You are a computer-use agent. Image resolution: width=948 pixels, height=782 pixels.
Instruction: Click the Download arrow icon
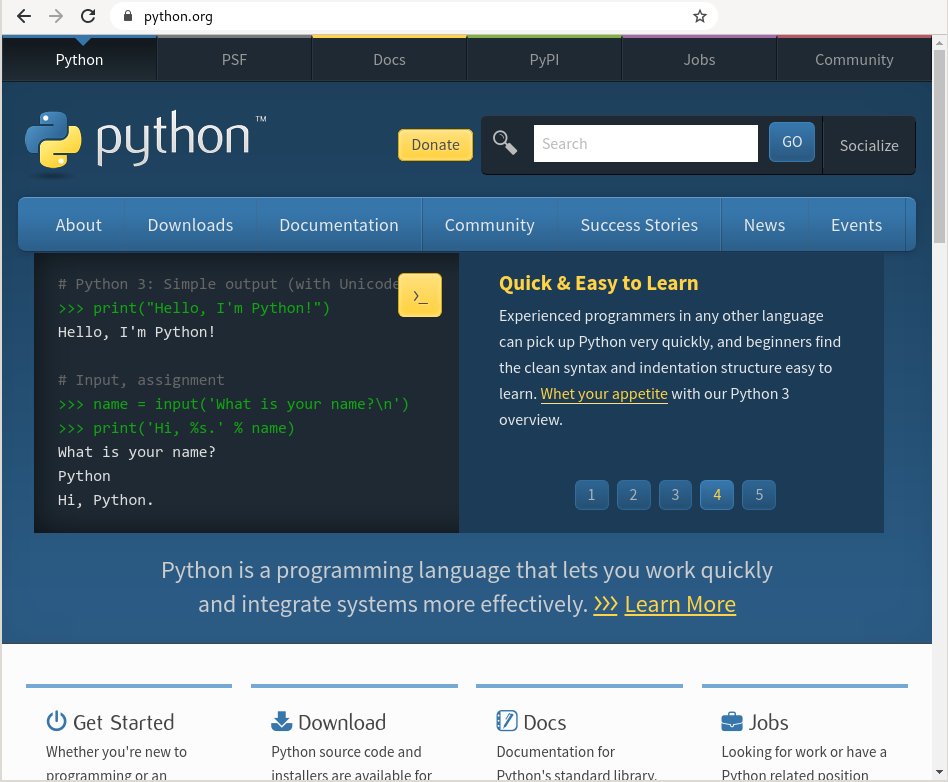[x=281, y=721]
